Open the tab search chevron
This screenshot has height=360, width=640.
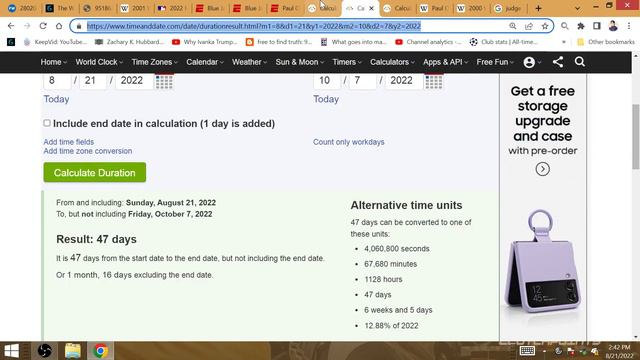(x=577, y=8)
